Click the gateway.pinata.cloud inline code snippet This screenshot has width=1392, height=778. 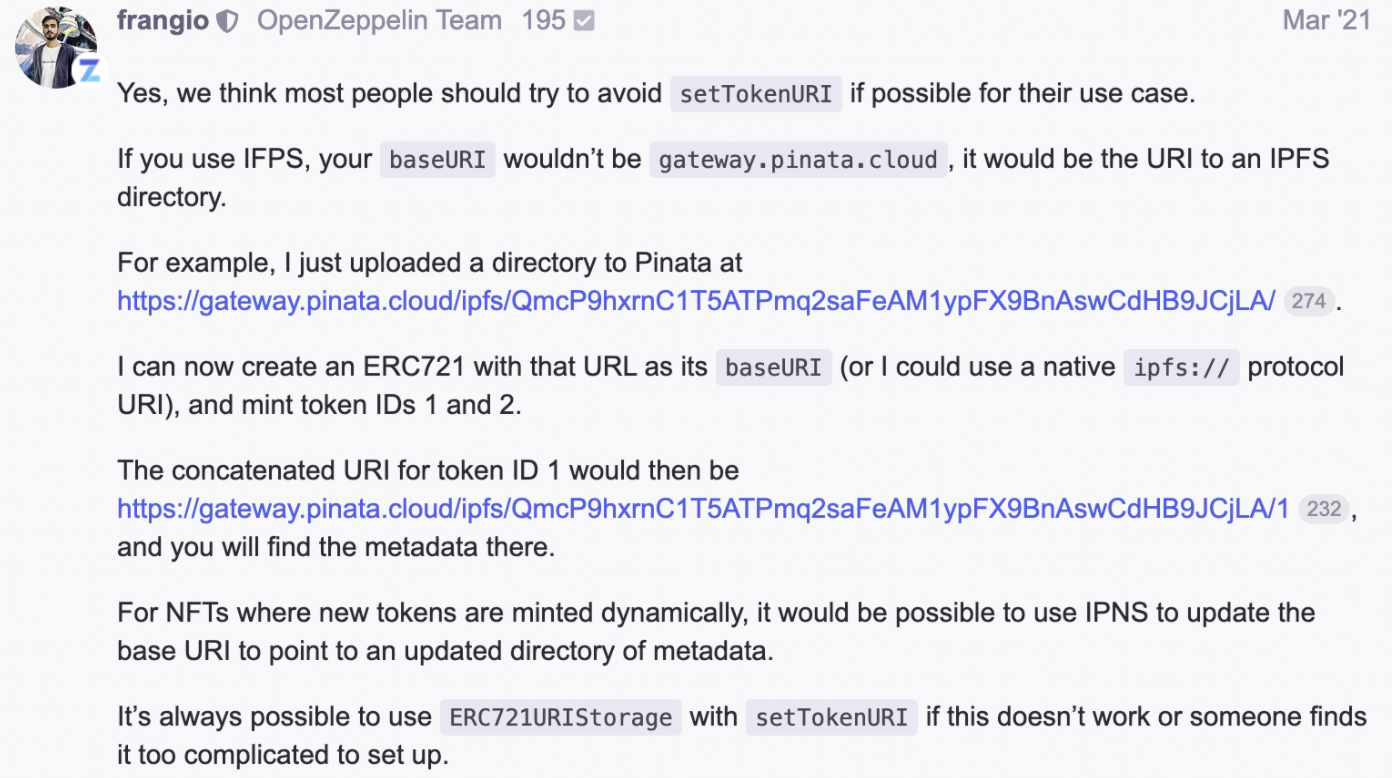(797, 160)
